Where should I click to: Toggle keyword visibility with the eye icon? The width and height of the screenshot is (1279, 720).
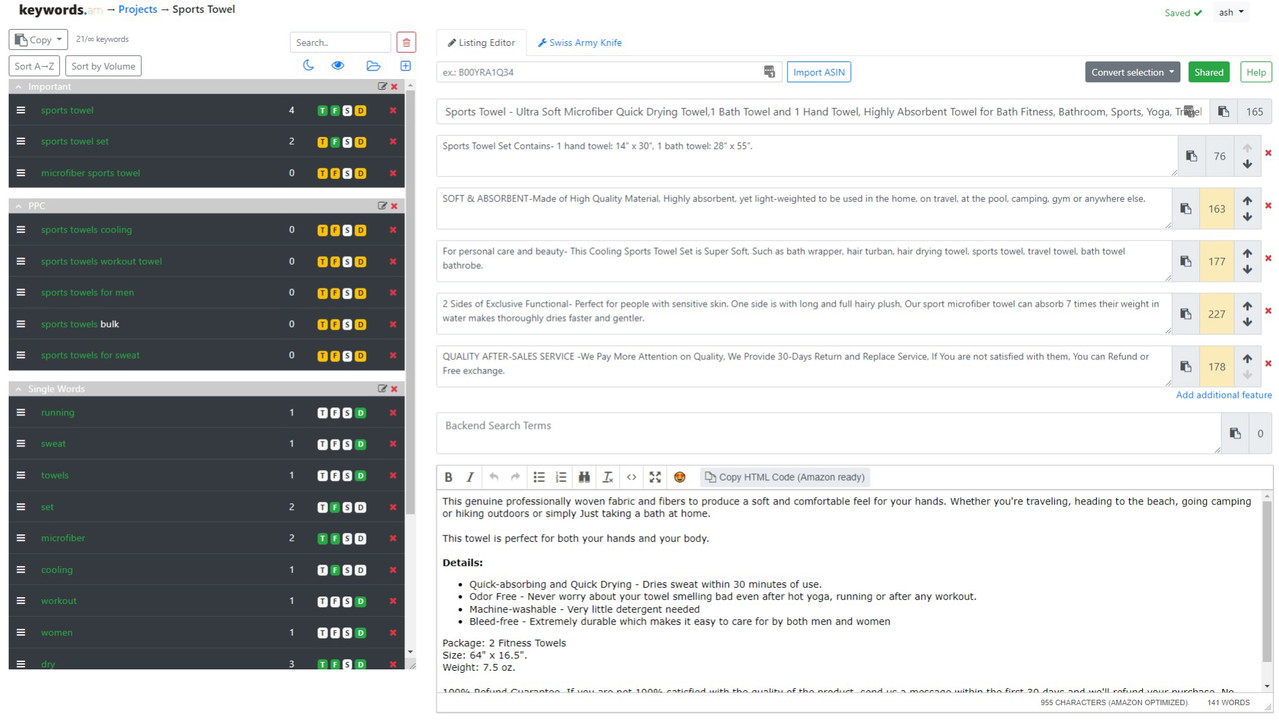(338, 66)
